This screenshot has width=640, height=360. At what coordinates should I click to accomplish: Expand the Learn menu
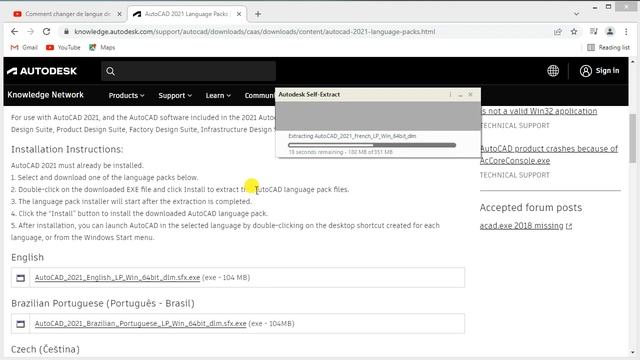(218, 95)
